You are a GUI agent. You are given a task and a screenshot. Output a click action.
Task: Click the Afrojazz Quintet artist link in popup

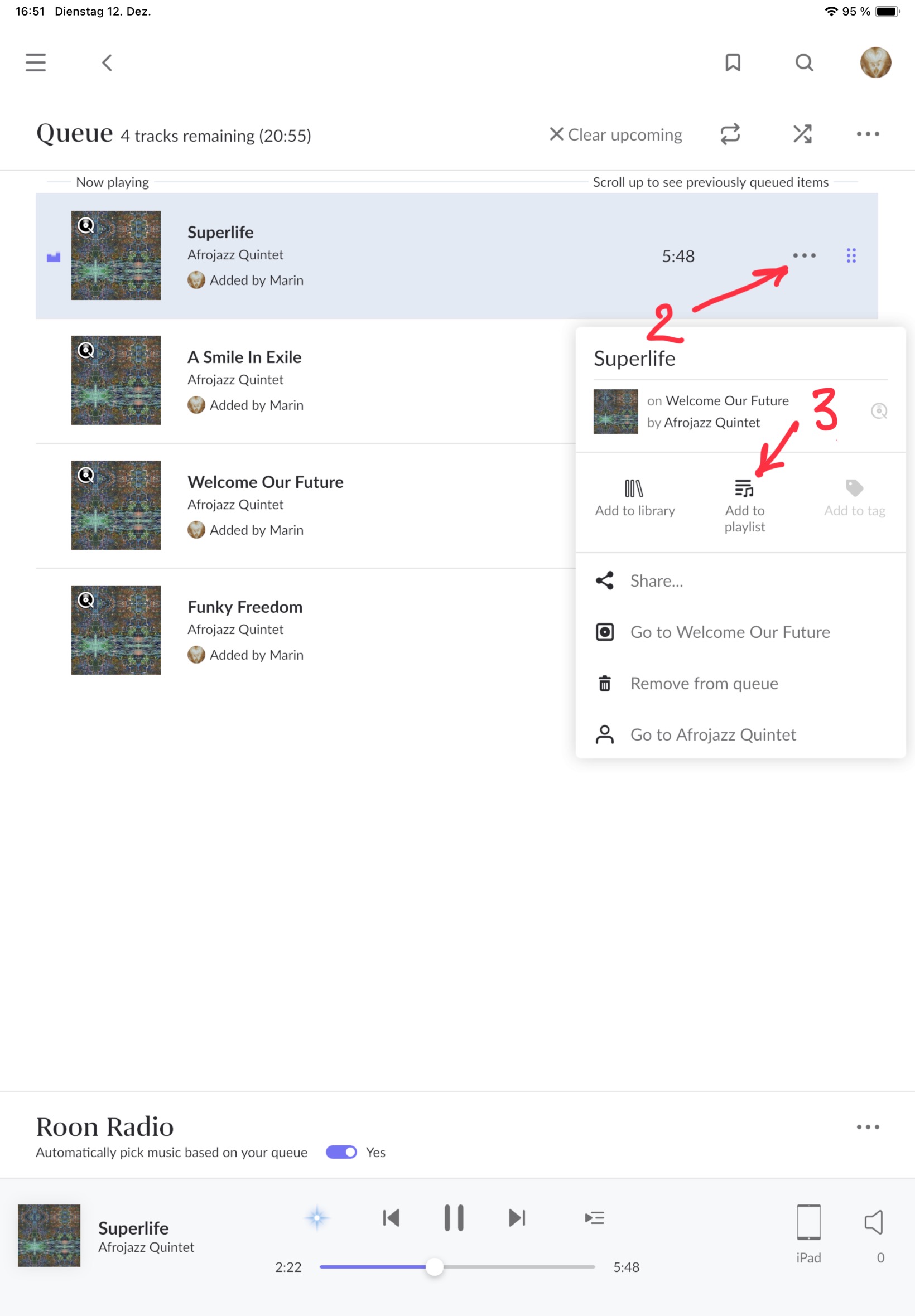click(x=712, y=422)
